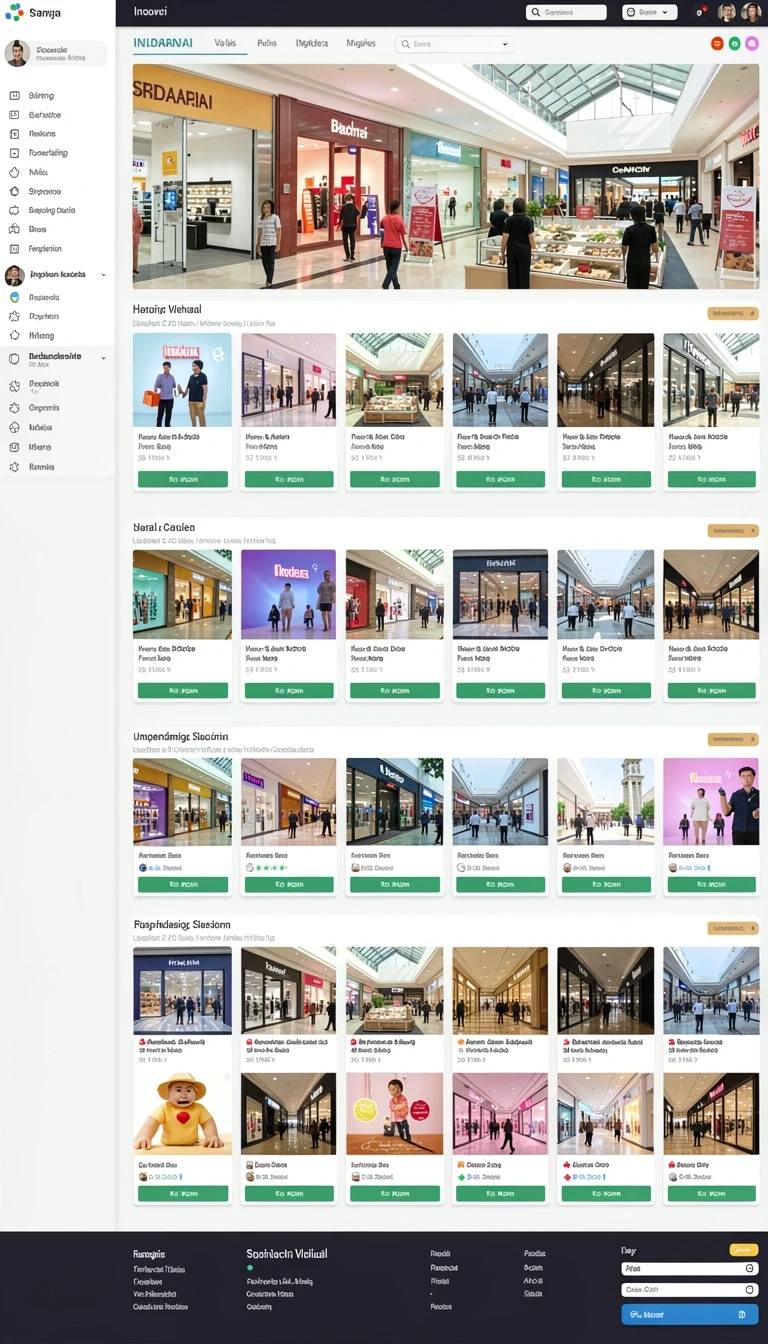Collapse the 'Bndanolooiite' sidebar group chevron
The width and height of the screenshot is (768, 1344).
(103, 356)
